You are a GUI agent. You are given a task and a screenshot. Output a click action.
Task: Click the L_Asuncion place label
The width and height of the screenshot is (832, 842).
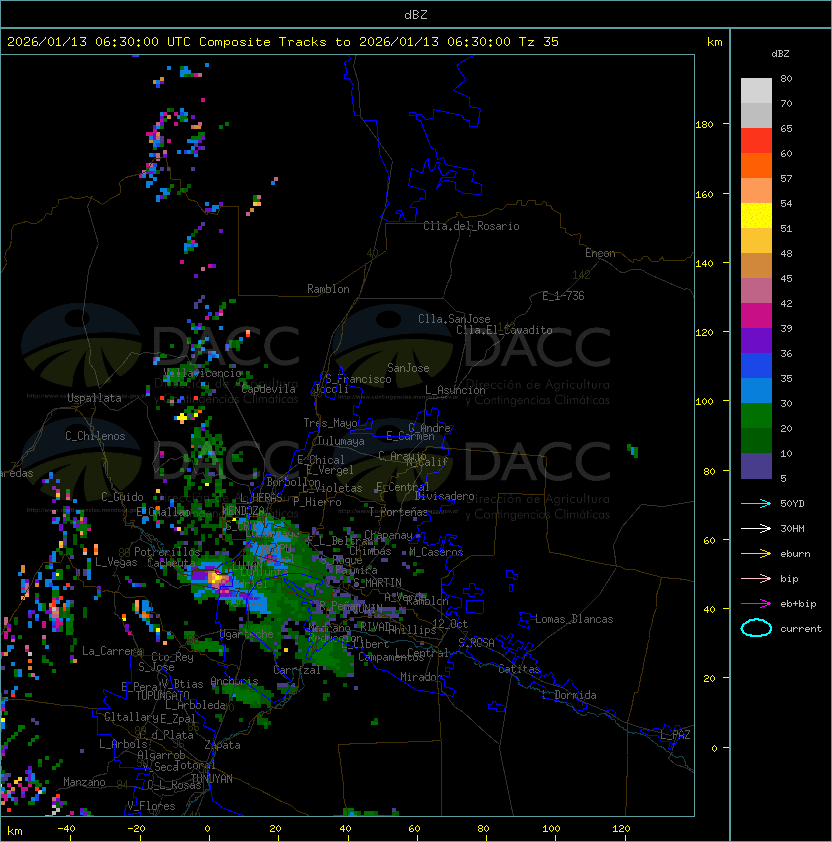coord(455,390)
